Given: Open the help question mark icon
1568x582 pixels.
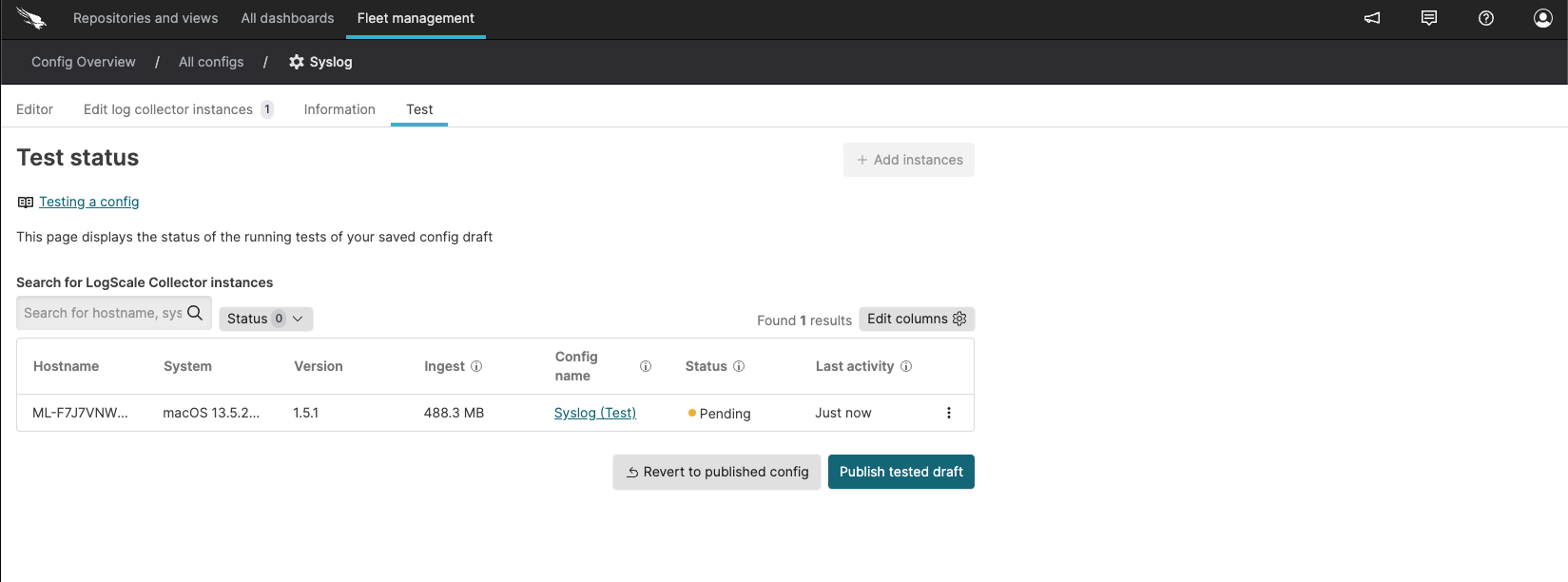Looking at the screenshot, I should [x=1485, y=18].
